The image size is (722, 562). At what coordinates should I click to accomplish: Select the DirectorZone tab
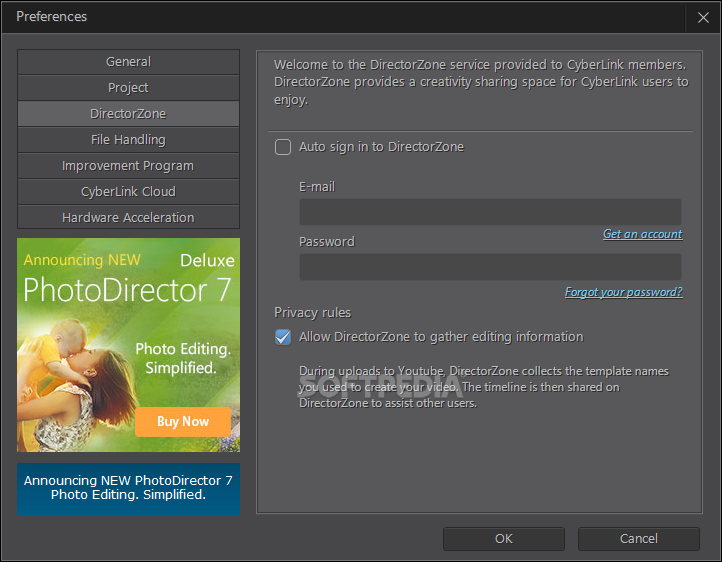click(128, 114)
